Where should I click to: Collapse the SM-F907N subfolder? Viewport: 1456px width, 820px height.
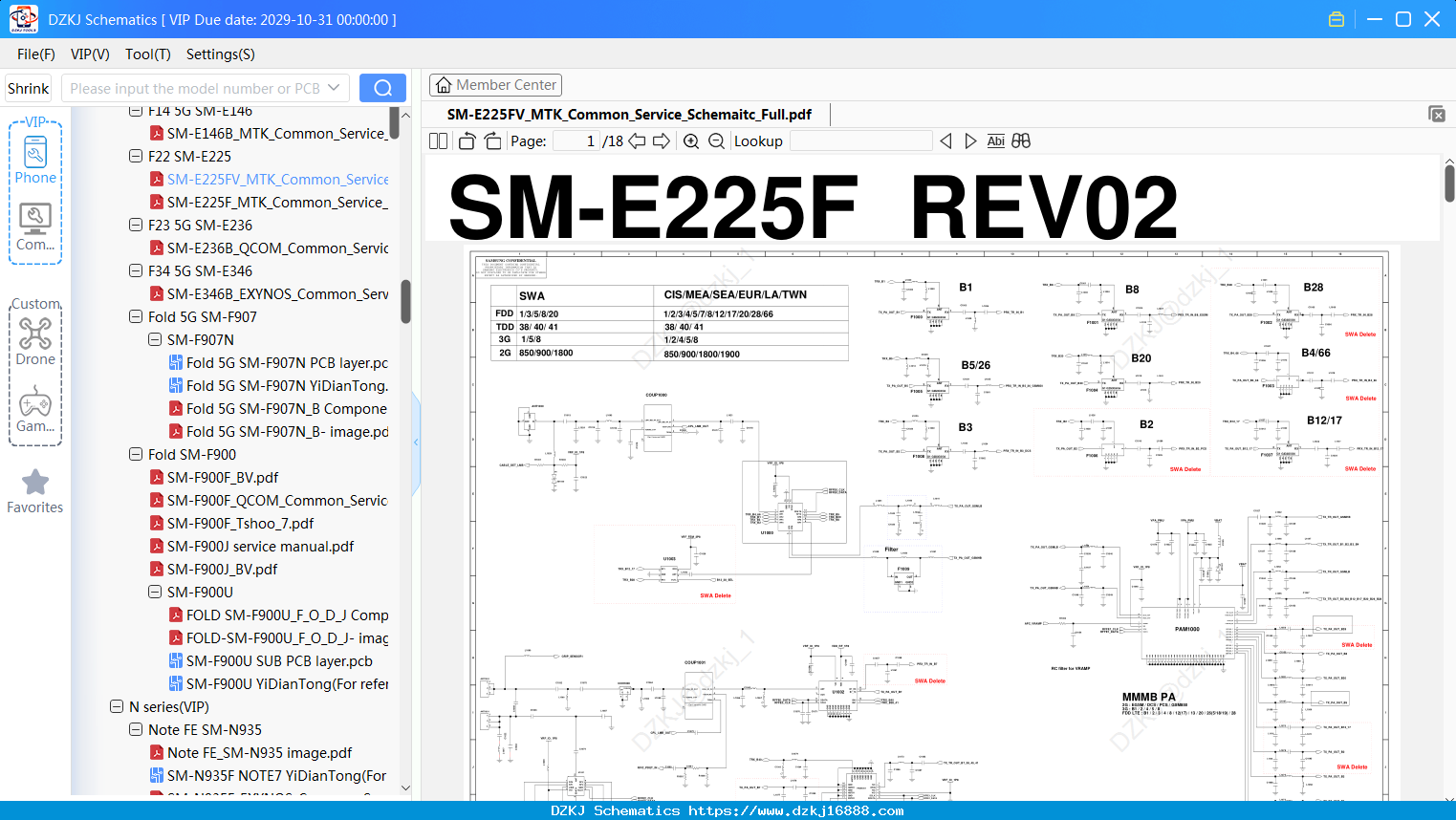point(155,340)
